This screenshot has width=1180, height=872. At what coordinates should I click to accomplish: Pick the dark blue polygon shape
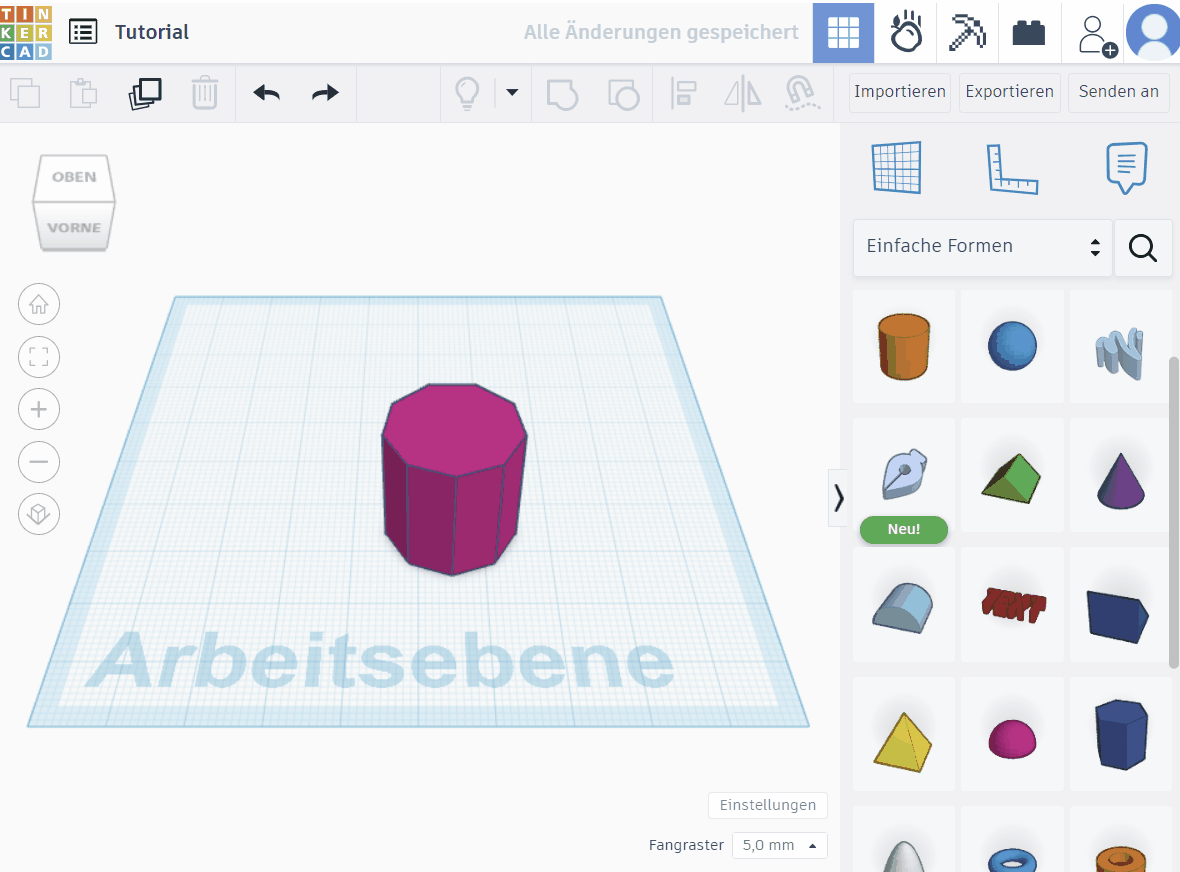tap(1121, 734)
